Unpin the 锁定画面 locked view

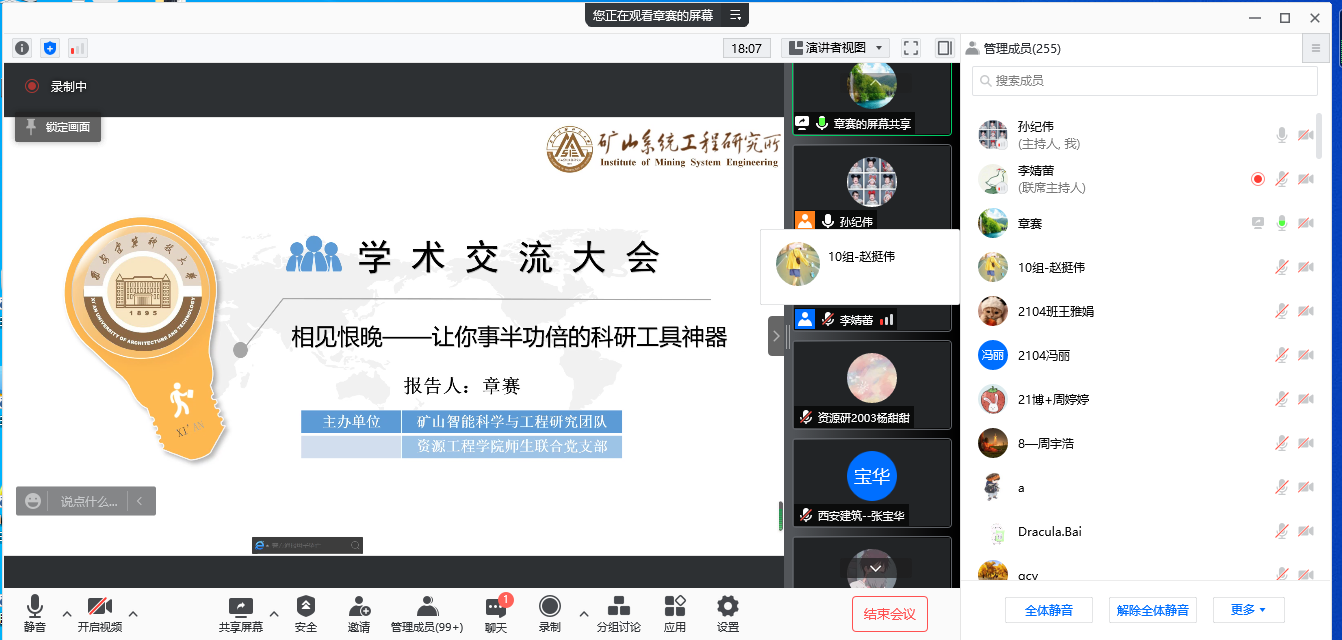tap(57, 127)
